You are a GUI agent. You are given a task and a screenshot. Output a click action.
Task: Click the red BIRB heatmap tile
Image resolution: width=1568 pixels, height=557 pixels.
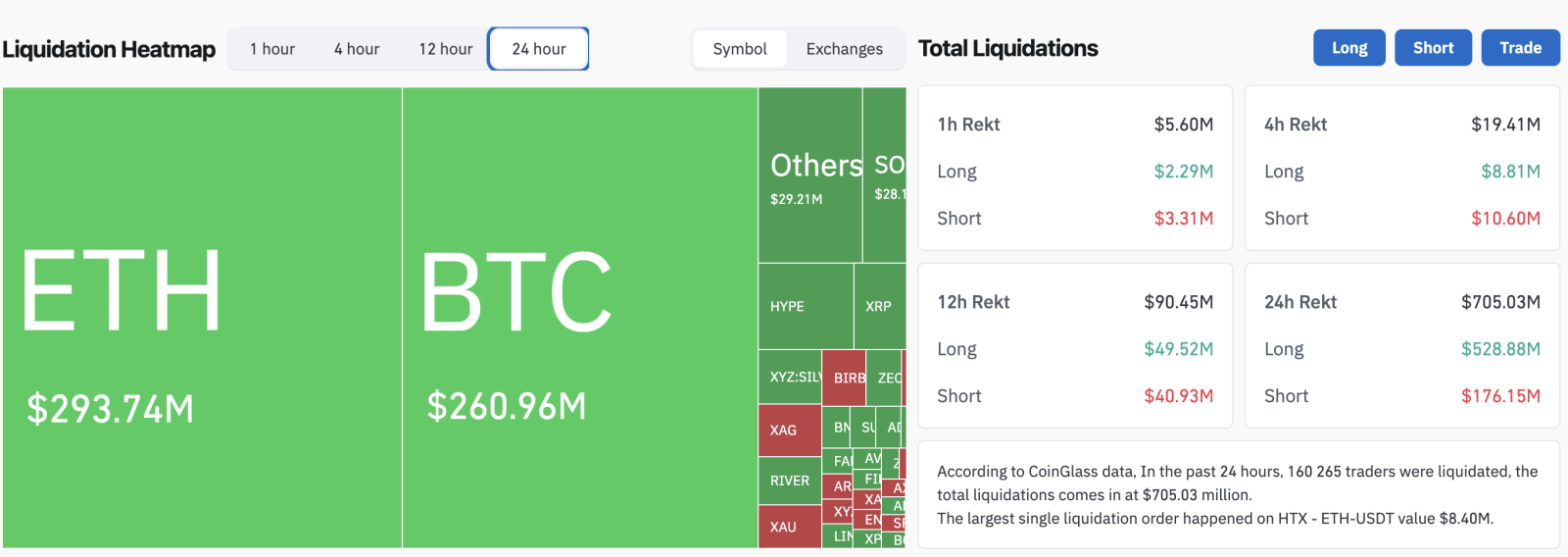(844, 378)
